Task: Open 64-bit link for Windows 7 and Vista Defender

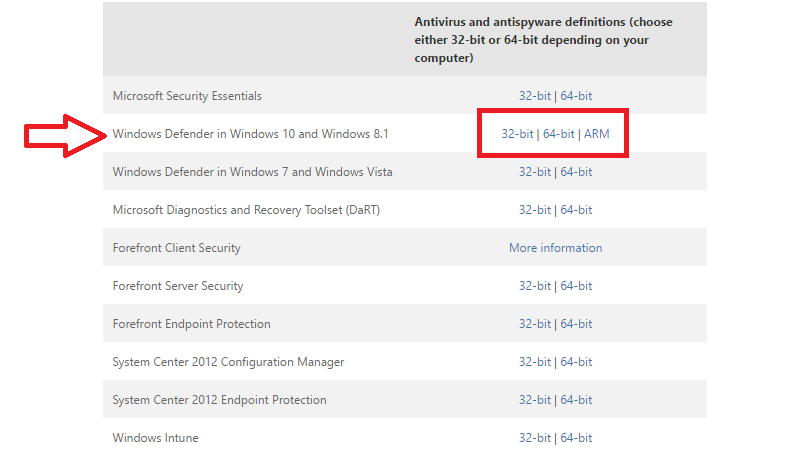Action: [576, 171]
